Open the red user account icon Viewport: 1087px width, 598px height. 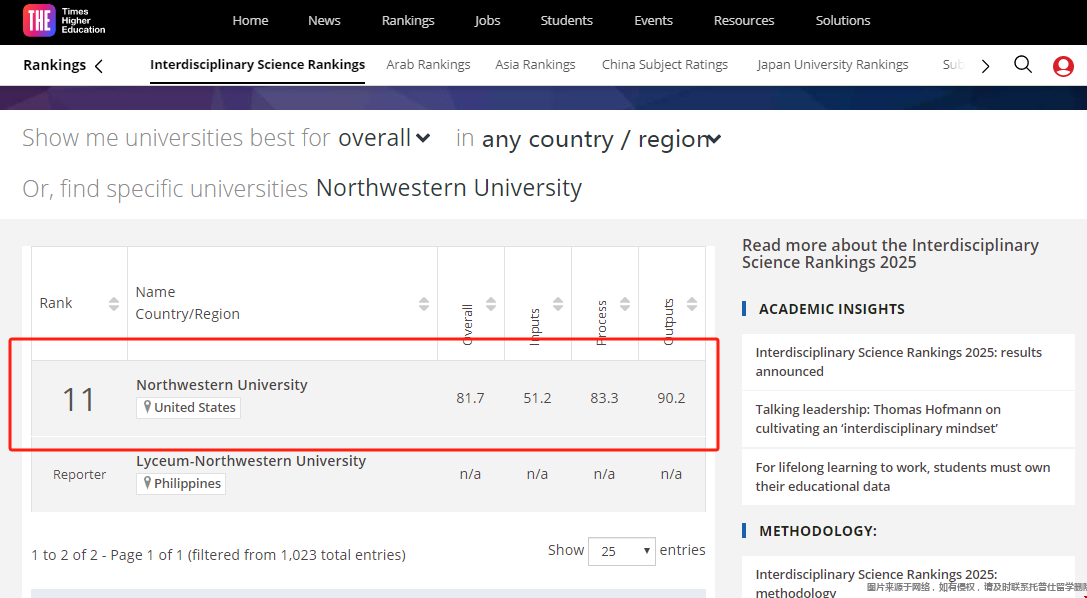point(1063,67)
